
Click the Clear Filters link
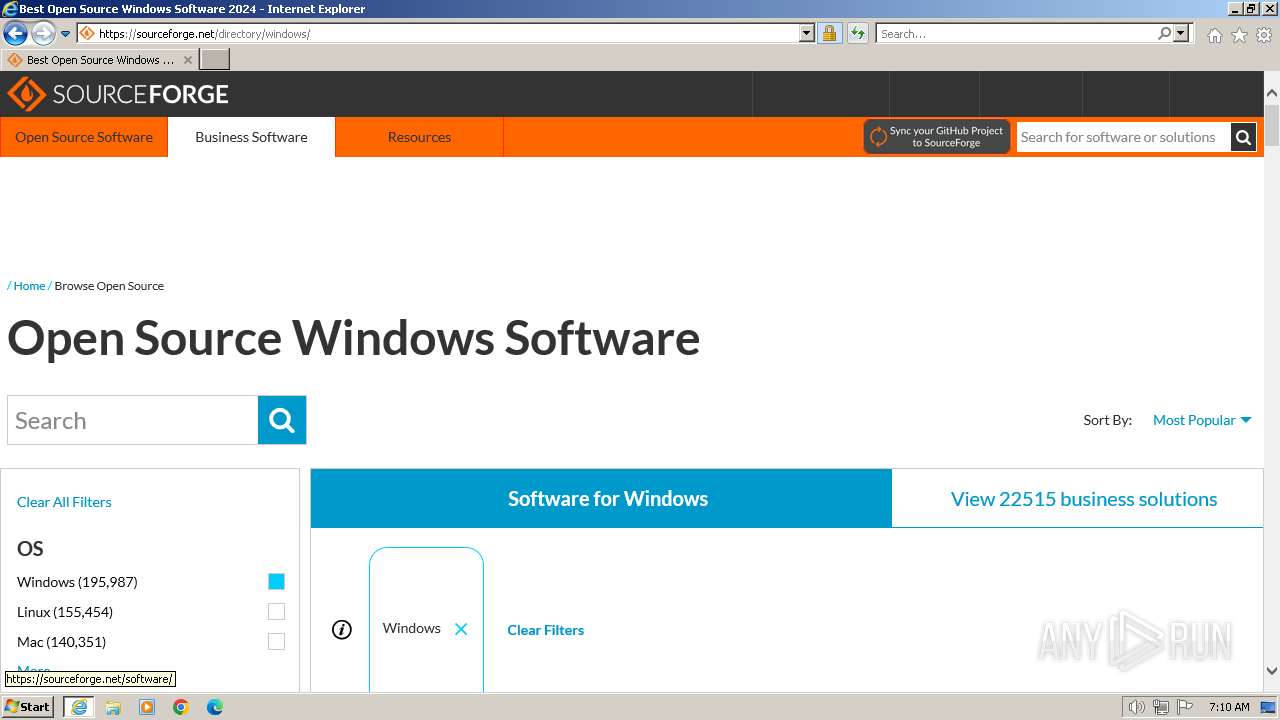(x=545, y=630)
